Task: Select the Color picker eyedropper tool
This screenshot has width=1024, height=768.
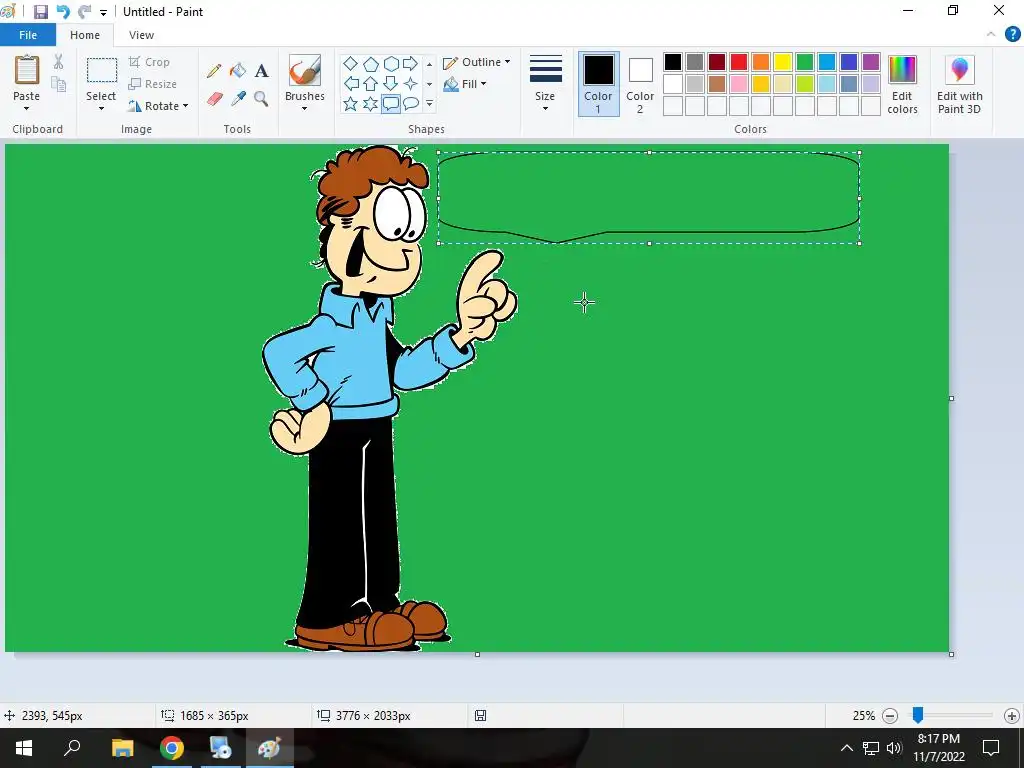Action: point(238,99)
